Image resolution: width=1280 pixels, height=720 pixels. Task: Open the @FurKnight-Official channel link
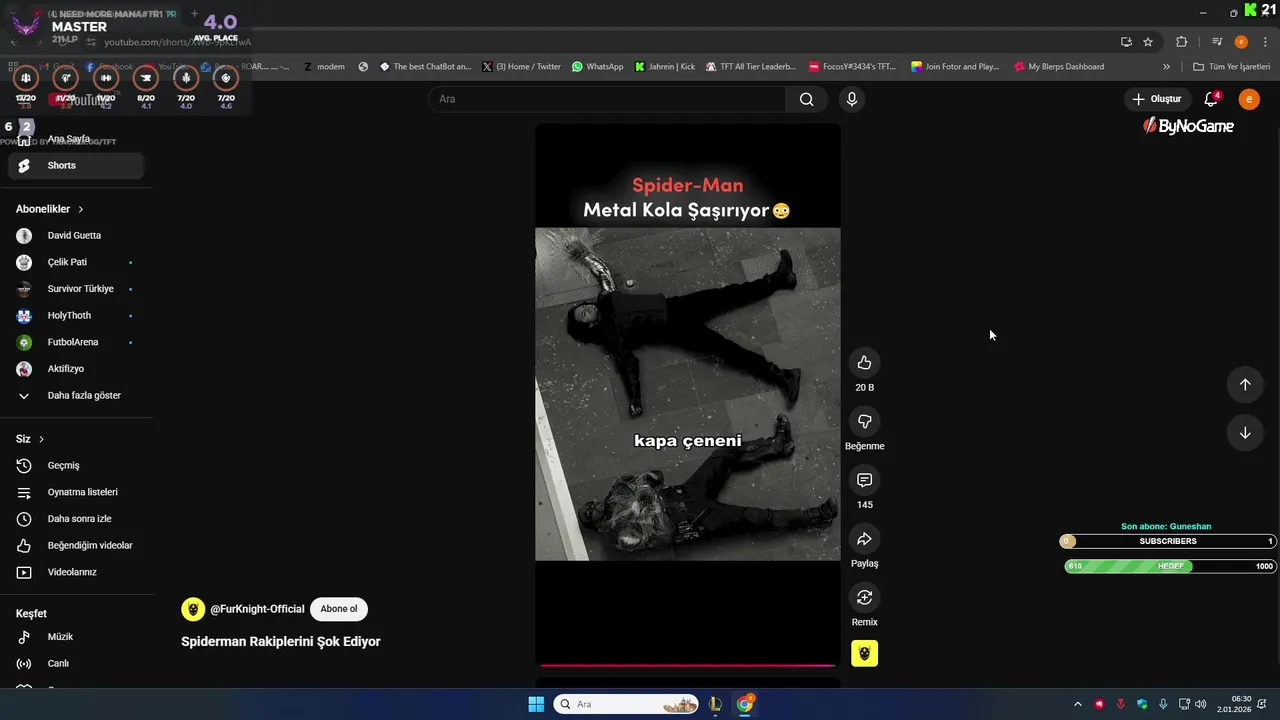tap(257, 609)
